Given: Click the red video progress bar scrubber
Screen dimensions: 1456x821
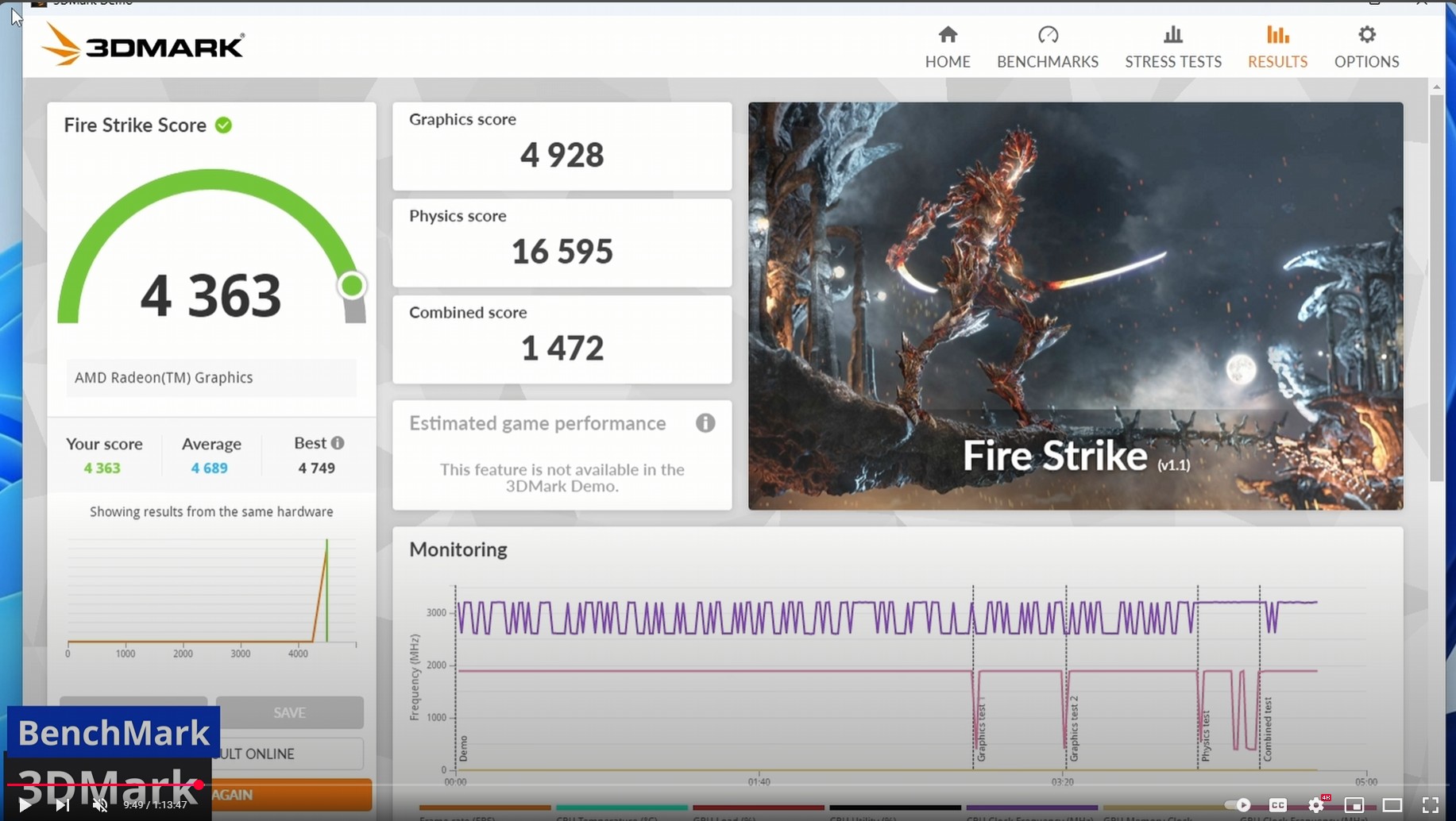Looking at the screenshot, I should point(199,784).
